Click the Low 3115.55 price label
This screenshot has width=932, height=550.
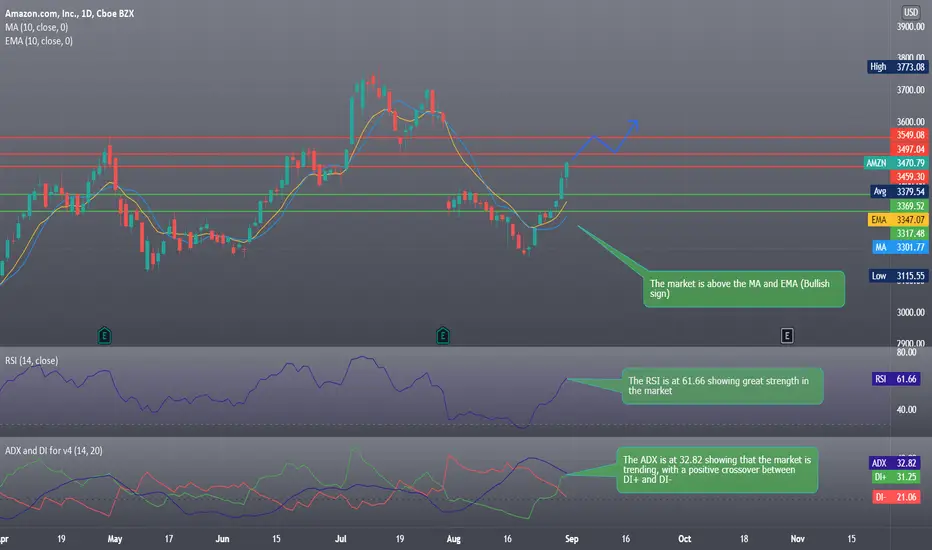pos(898,276)
